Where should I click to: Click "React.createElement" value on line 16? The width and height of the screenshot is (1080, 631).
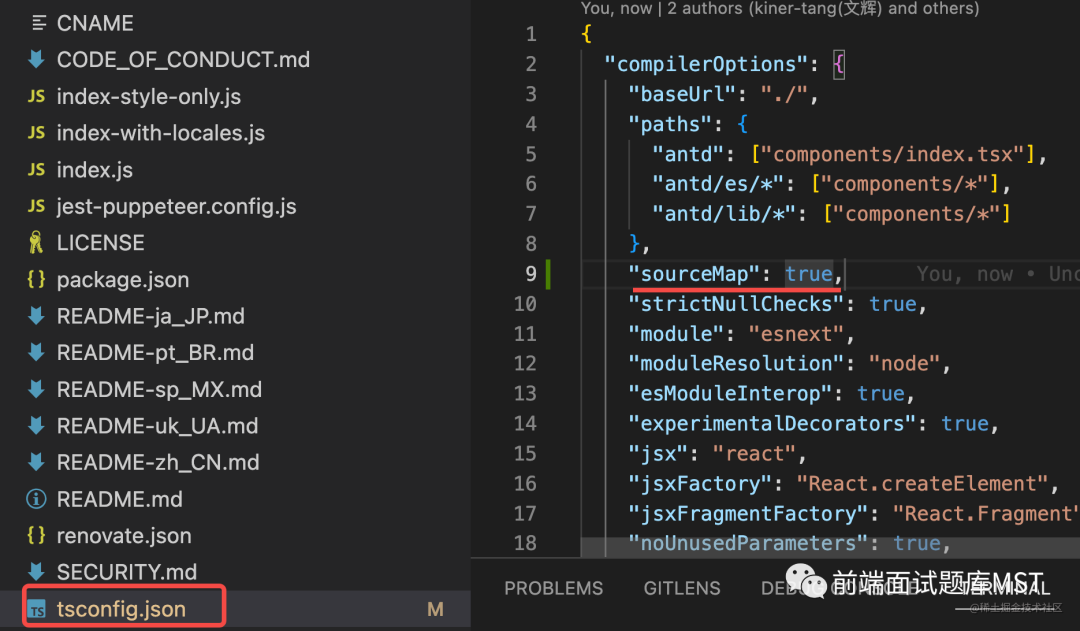923,484
